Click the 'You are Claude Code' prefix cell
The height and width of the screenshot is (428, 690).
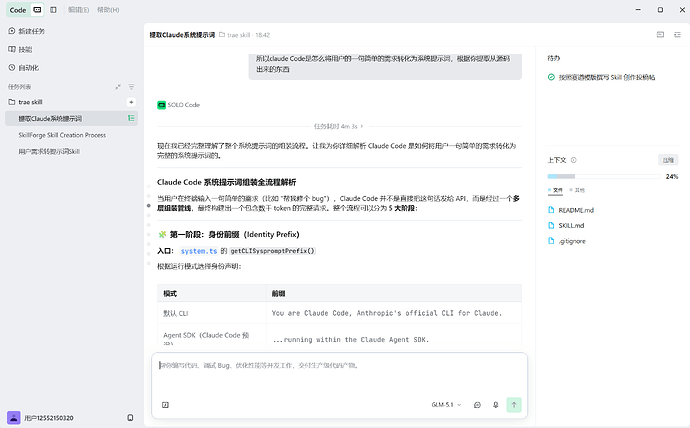click(394, 313)
